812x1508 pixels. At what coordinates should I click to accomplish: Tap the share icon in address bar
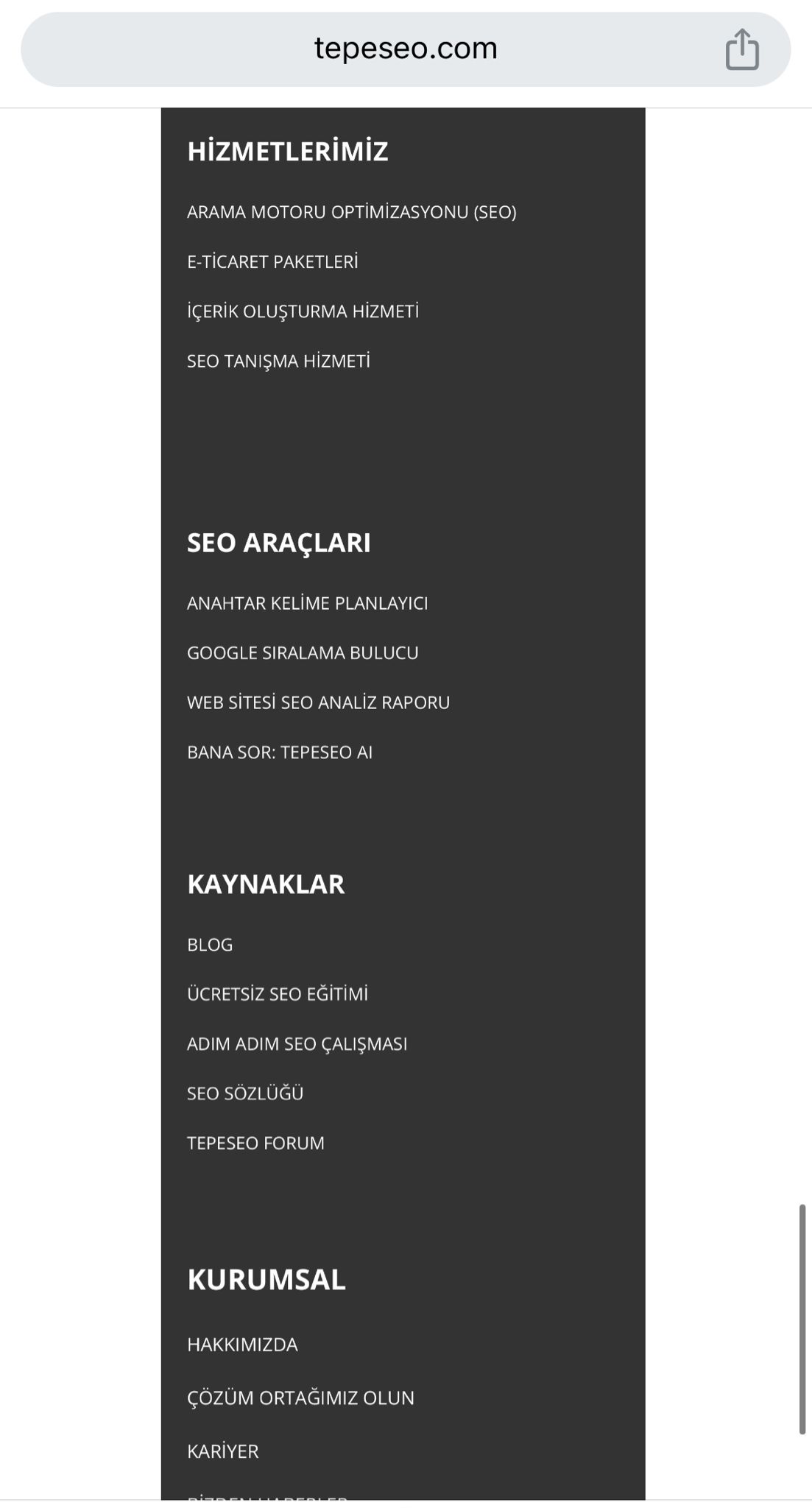741,49
